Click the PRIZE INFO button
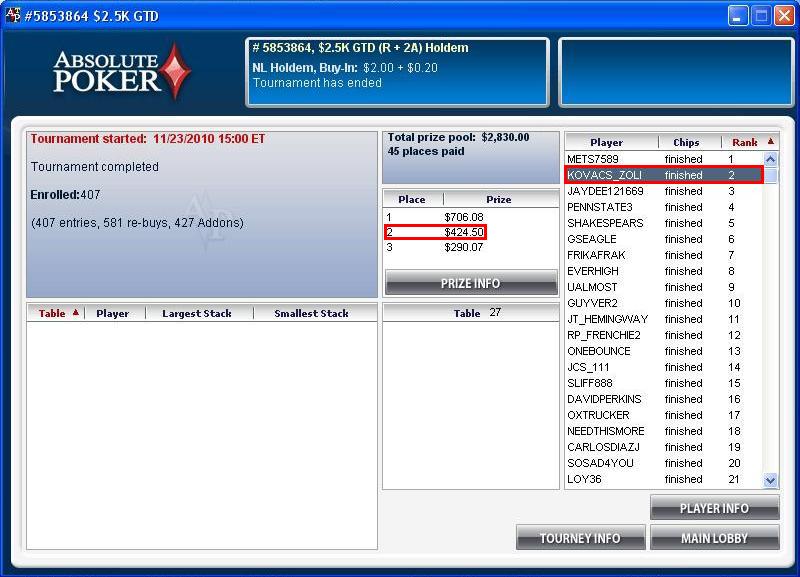800x577 pixels. [471, 283]
